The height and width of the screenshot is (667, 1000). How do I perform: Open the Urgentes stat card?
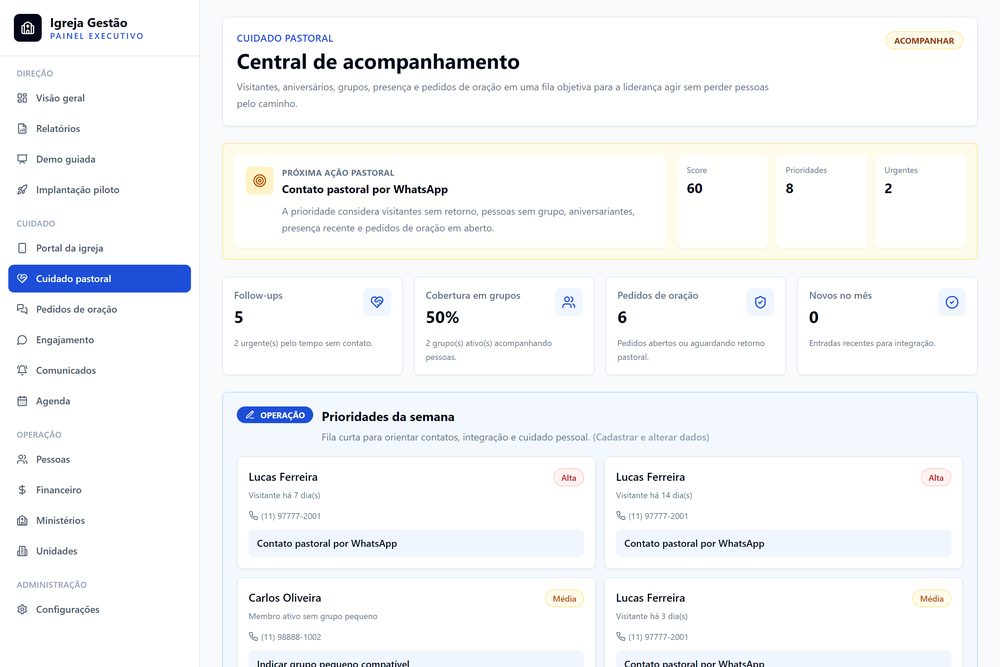click(920, 202)
